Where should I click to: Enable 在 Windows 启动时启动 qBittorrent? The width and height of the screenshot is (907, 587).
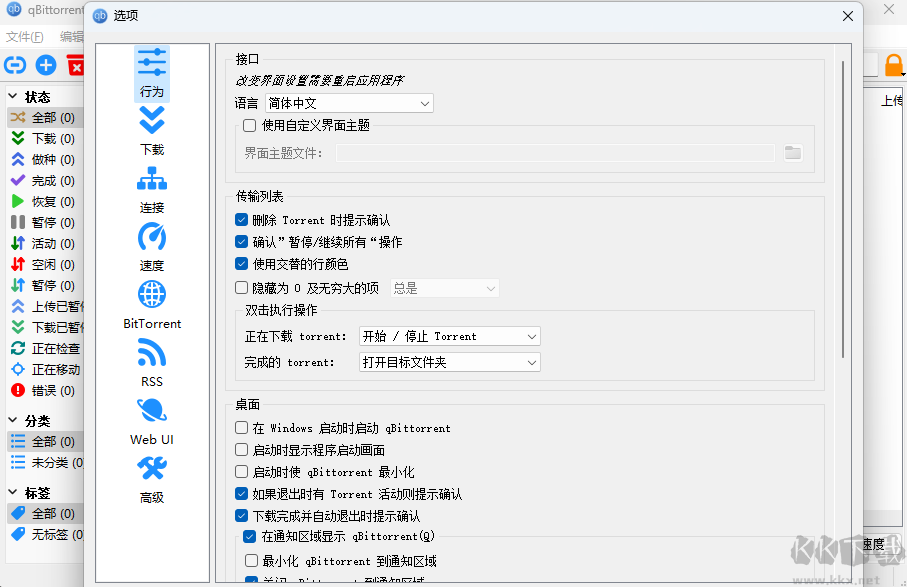pyautogui.click(x=242, y=428)
